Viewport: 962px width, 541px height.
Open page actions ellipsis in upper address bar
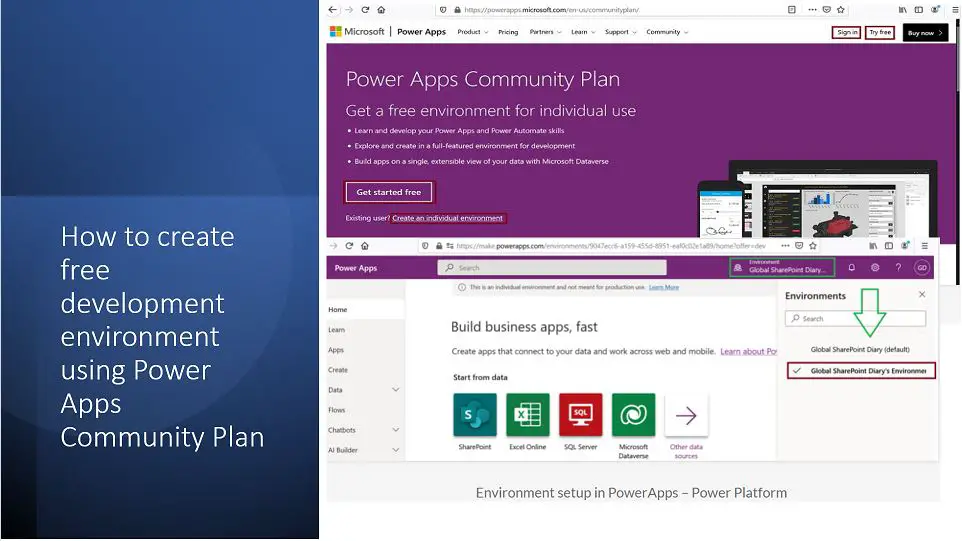[x=812, y=10]
